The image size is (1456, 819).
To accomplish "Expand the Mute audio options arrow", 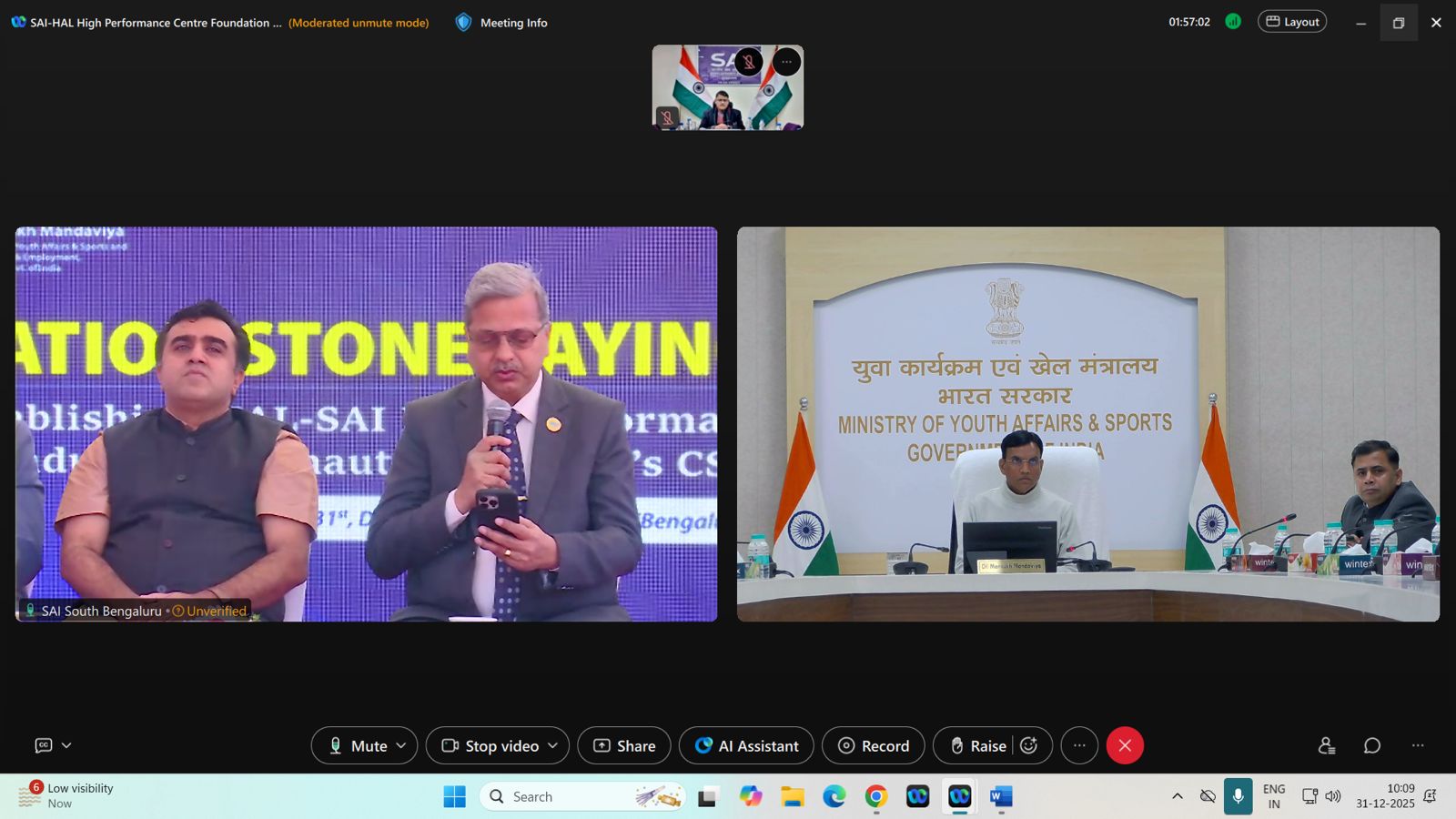I will click(401, 746).
